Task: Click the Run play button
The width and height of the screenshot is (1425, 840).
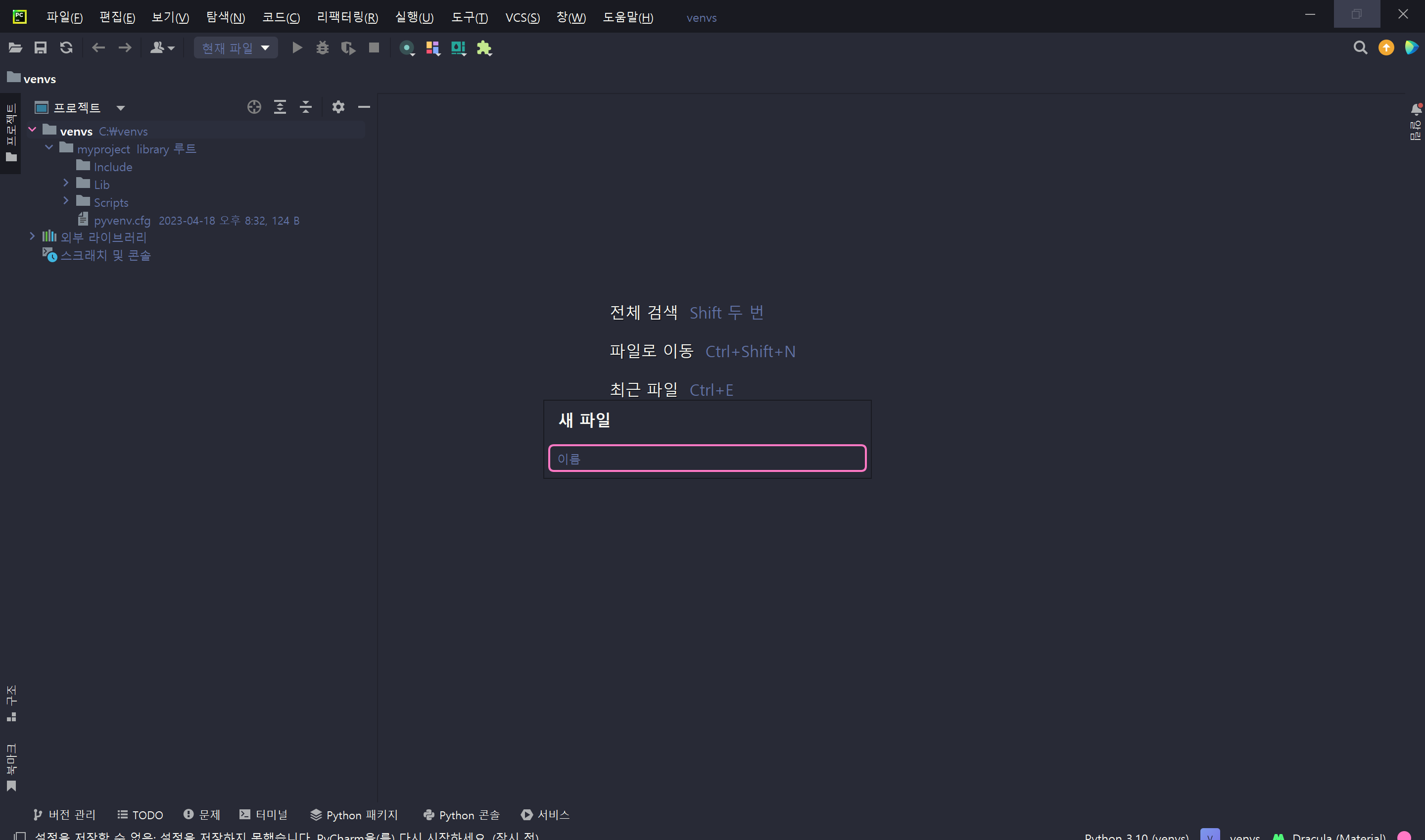Action: tap(297, 48)
